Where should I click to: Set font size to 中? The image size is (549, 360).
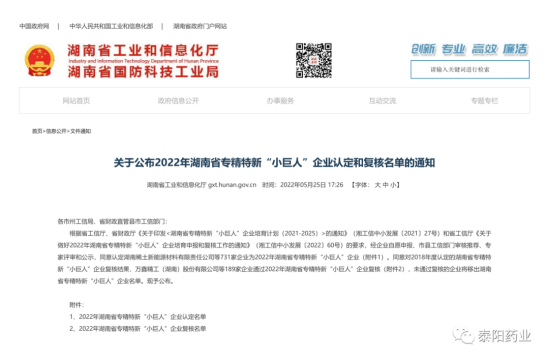tap(385, 185)
